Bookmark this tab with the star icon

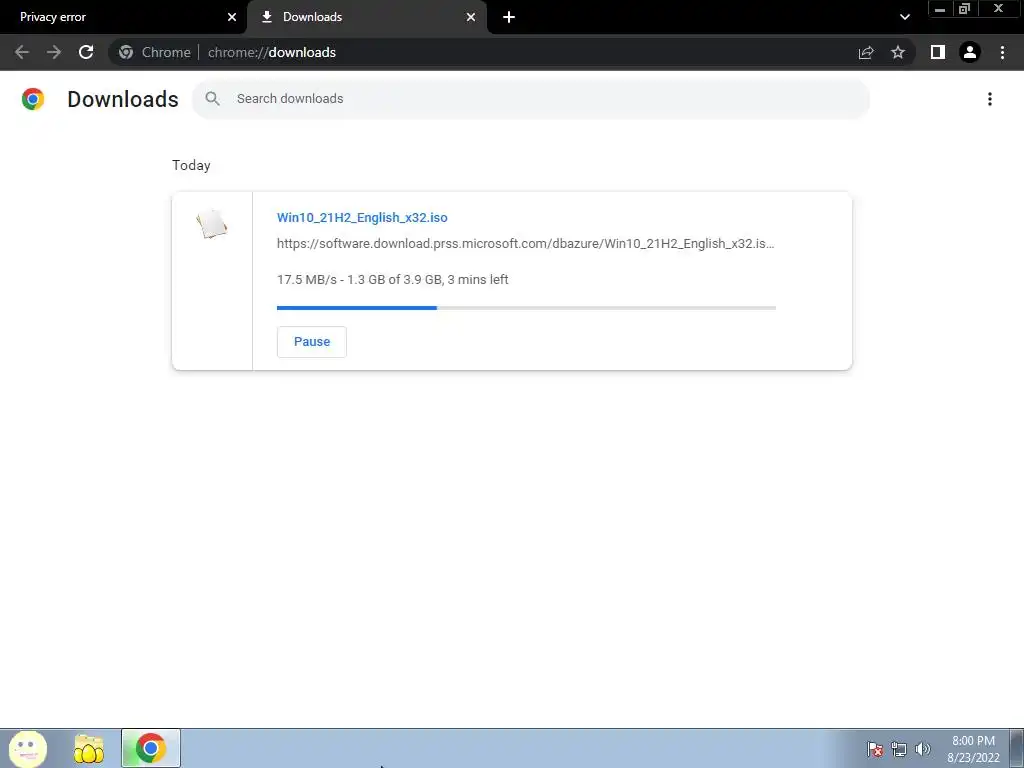click(898, 52)
